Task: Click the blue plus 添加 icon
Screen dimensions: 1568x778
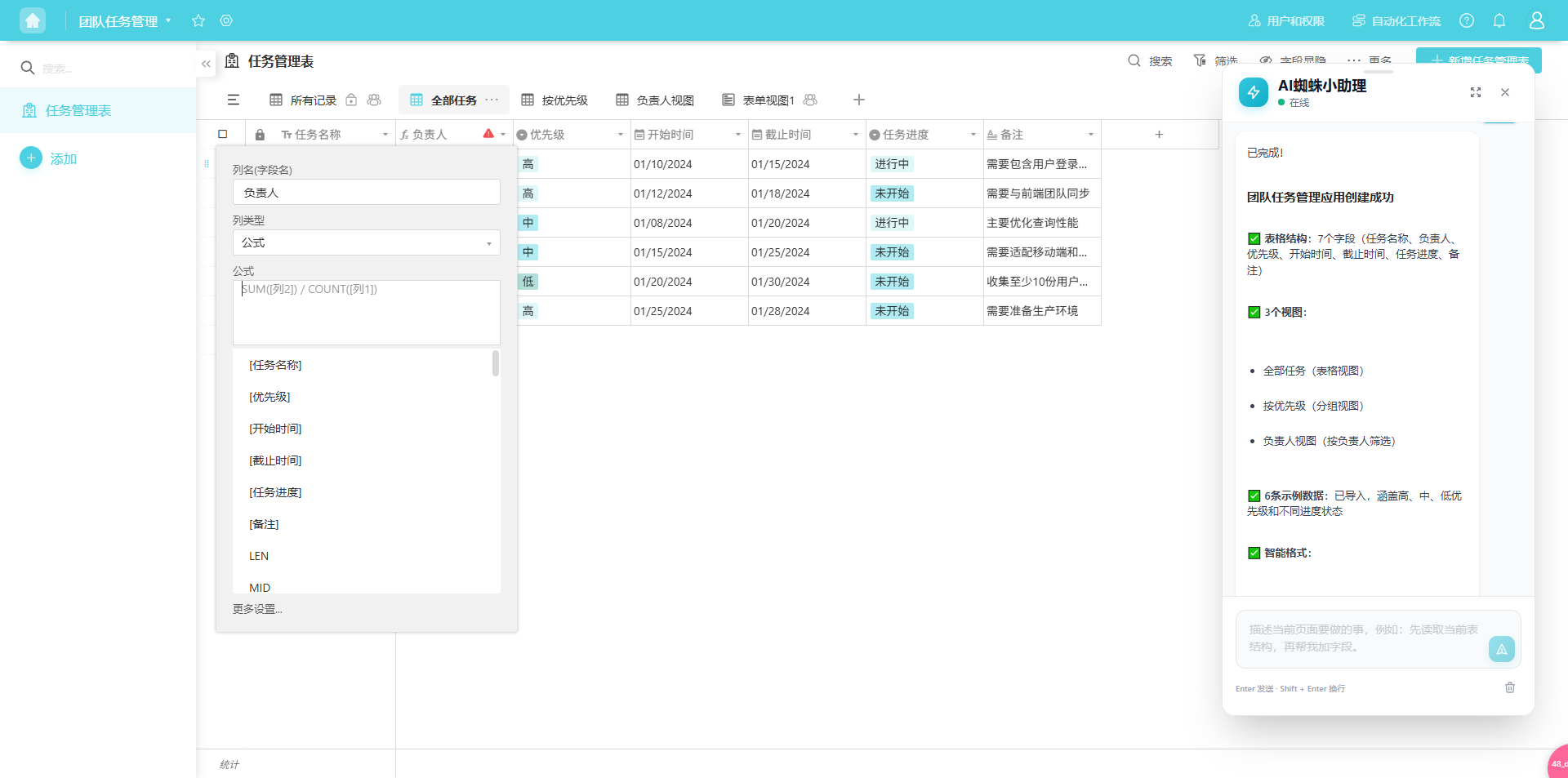Action: click(x=31, y=158)
